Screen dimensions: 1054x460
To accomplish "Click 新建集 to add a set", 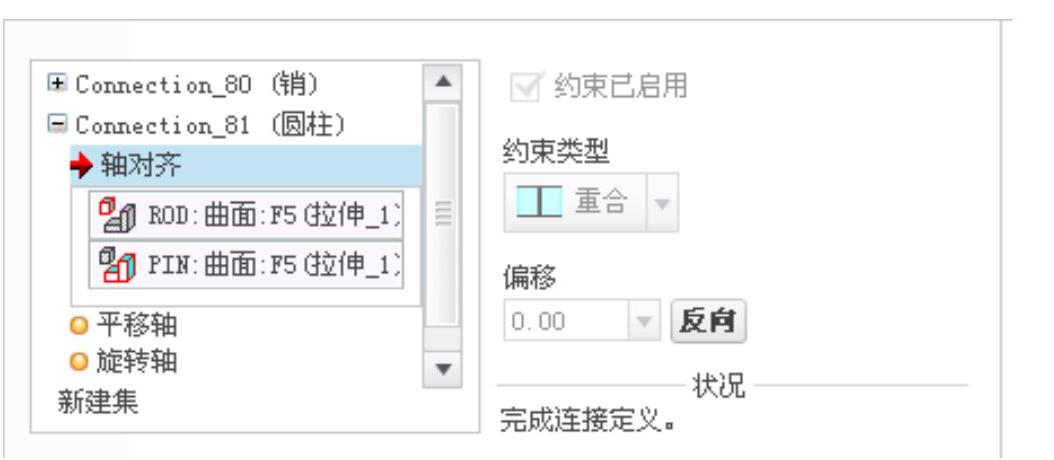I will tap(98, 403).
